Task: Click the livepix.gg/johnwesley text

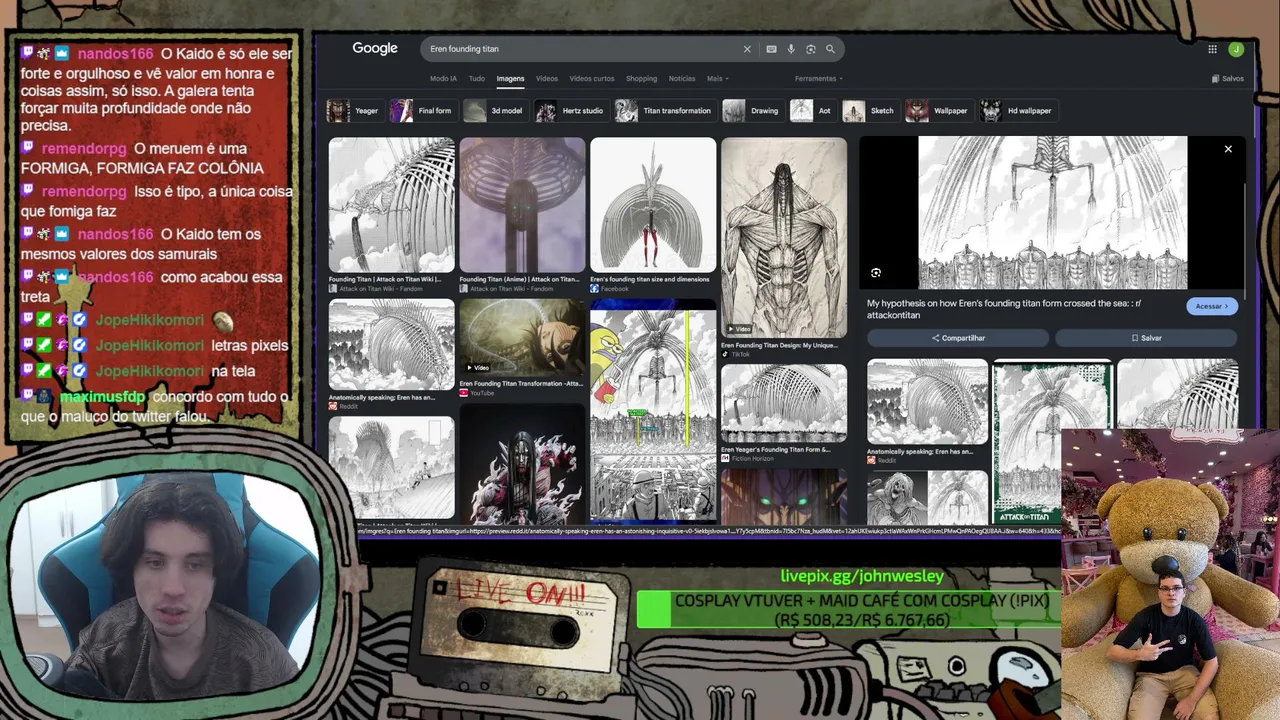Action: coord(862,576)
